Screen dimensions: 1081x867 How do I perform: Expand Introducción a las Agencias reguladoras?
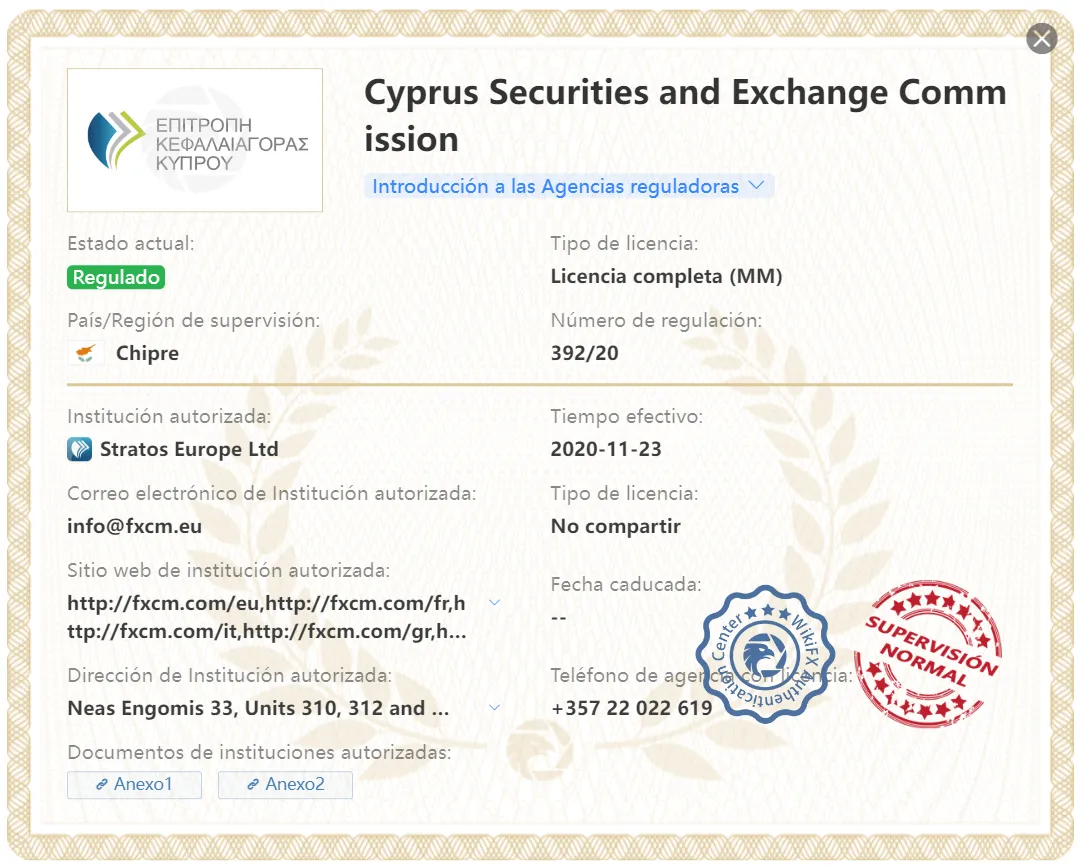pyautogui.click(x=569, y=186)
